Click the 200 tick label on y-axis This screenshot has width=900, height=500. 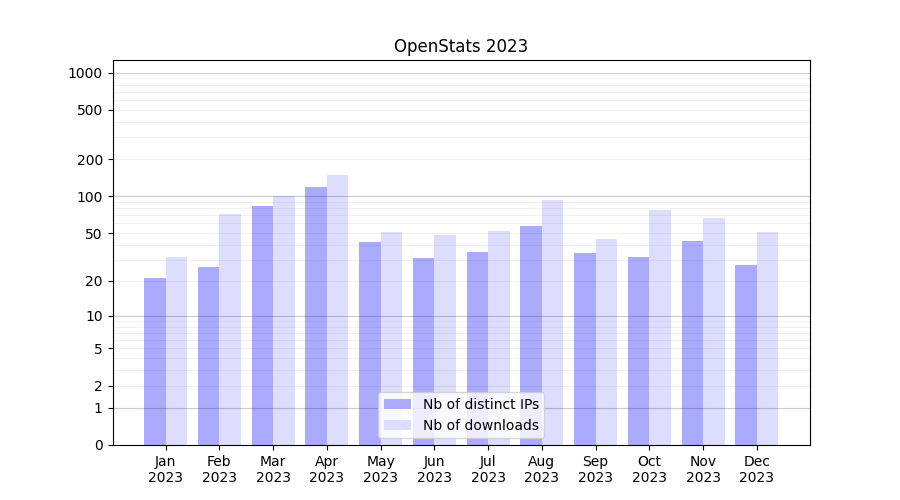tap(90, 160)
